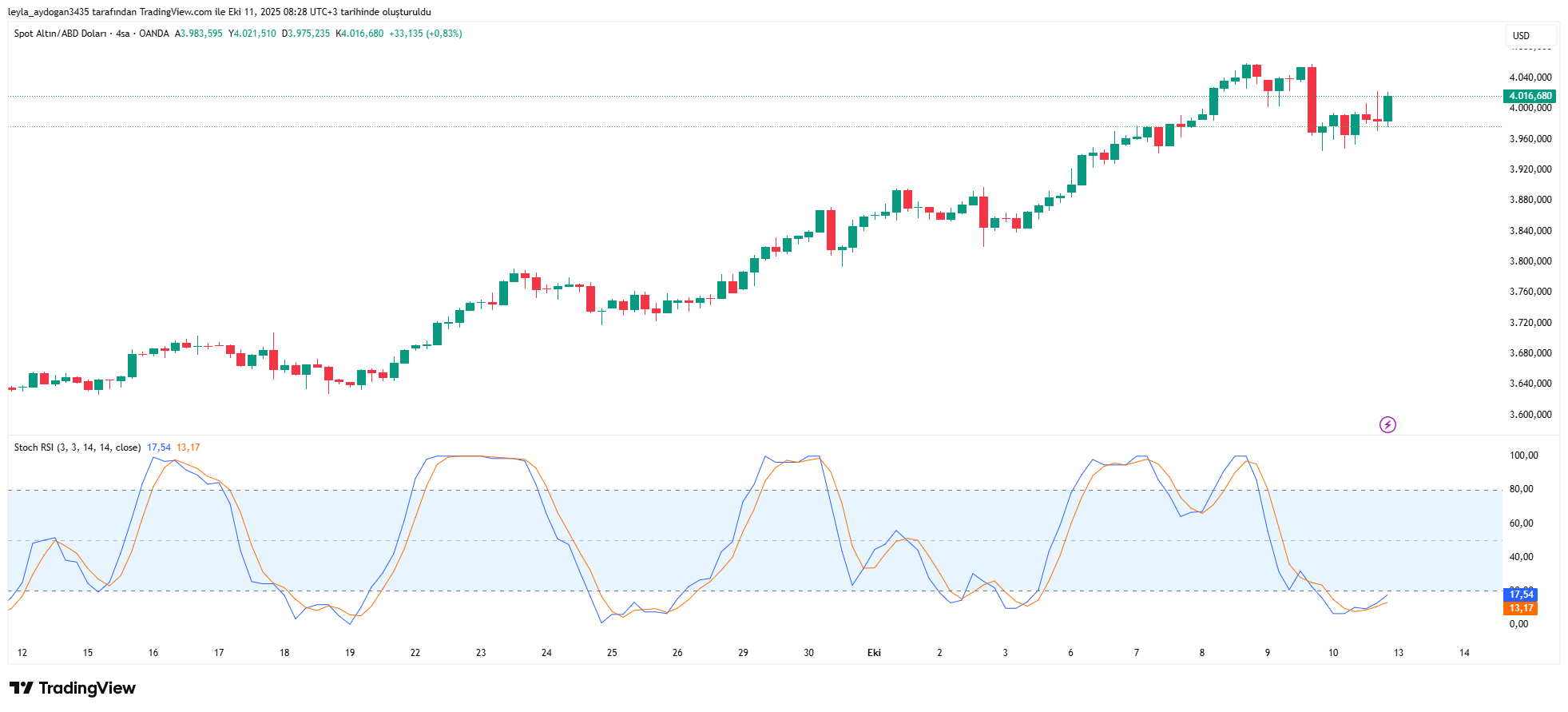
Task: Click the date label 13 on the time axis
Action: tap(1399, 653)
